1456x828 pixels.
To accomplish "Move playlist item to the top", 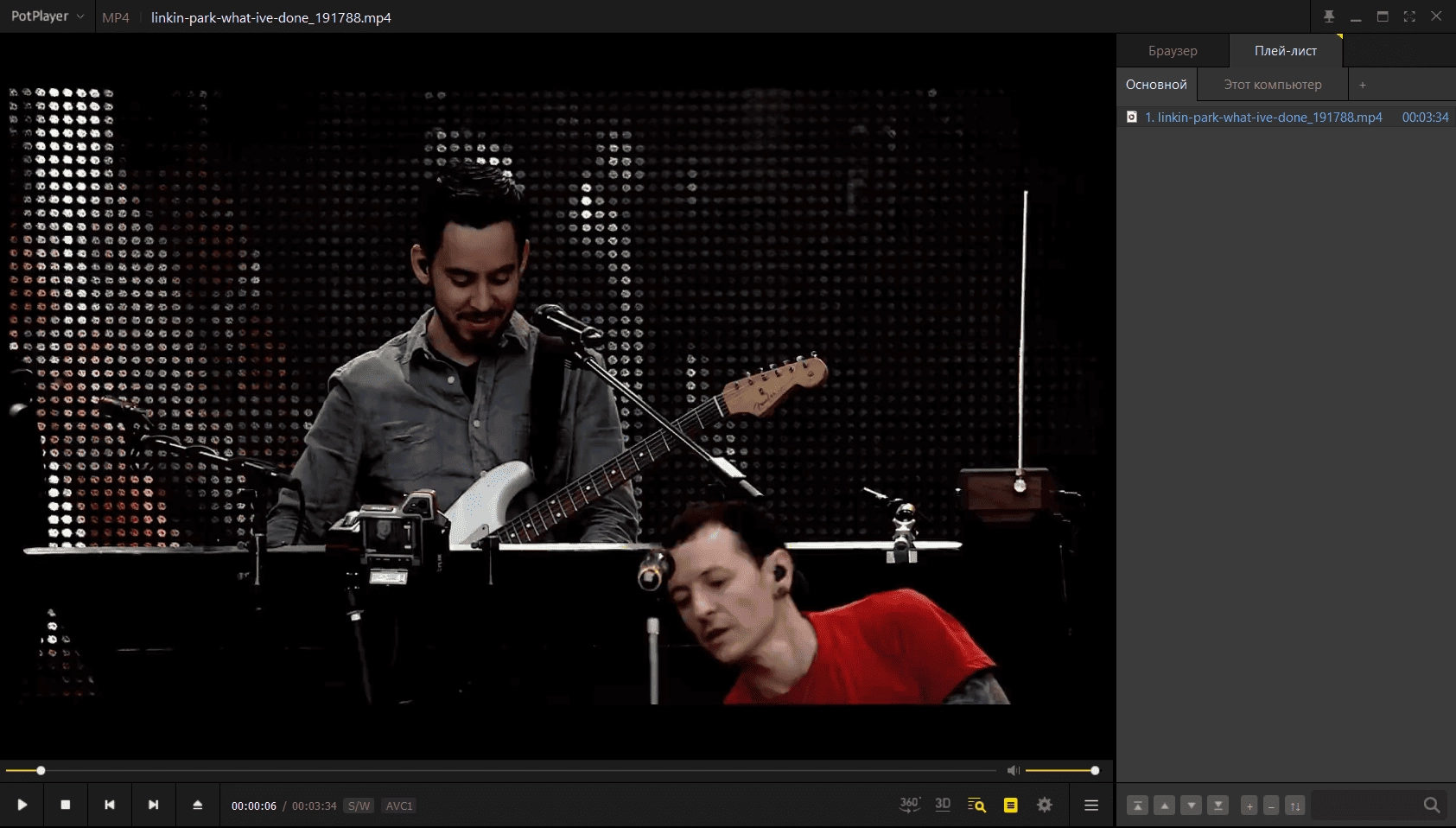I will tap(1138, 806).
